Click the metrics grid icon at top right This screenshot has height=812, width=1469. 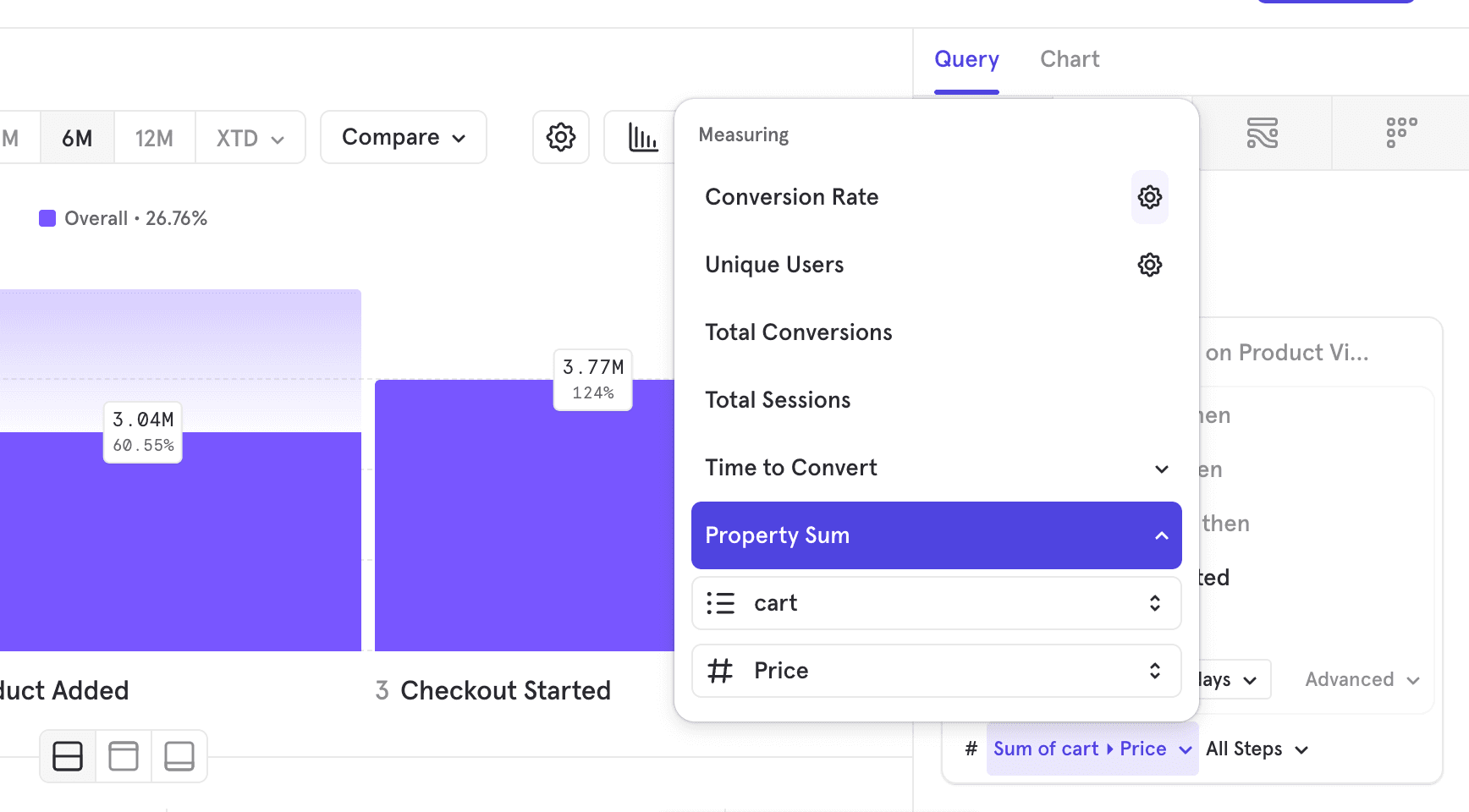1400,133
